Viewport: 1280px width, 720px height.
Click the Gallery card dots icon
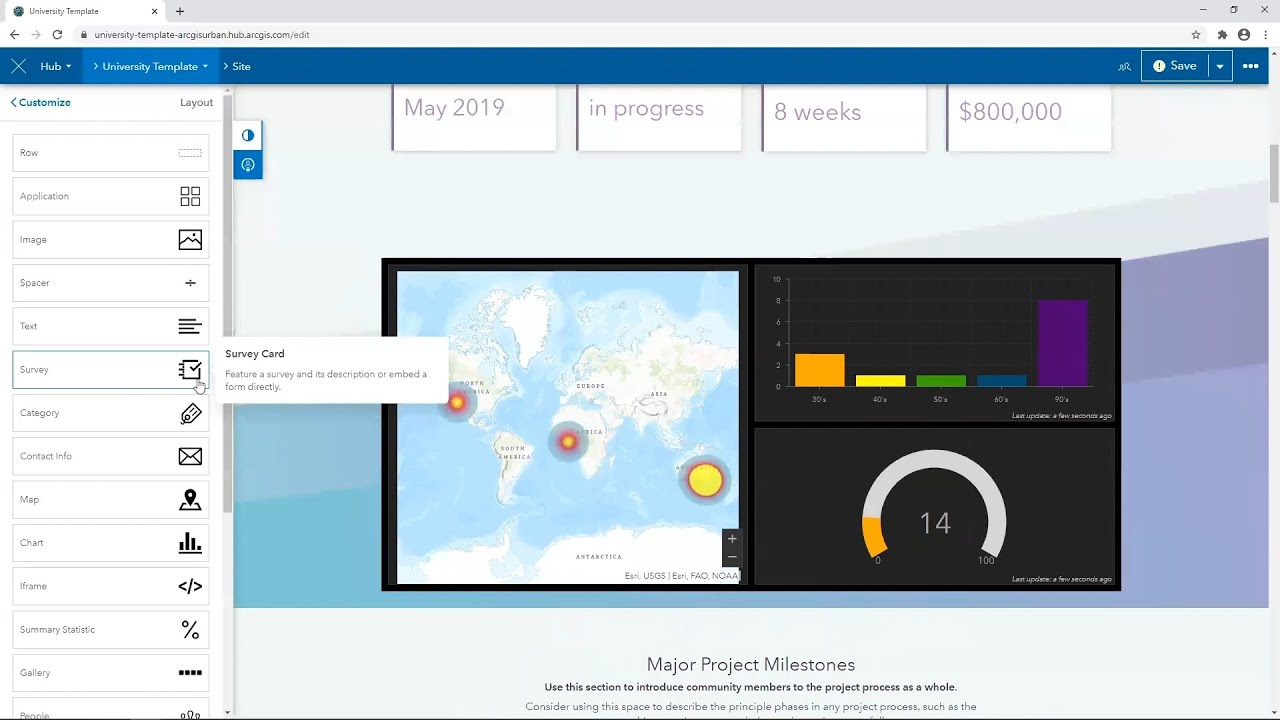coord(190,673)
